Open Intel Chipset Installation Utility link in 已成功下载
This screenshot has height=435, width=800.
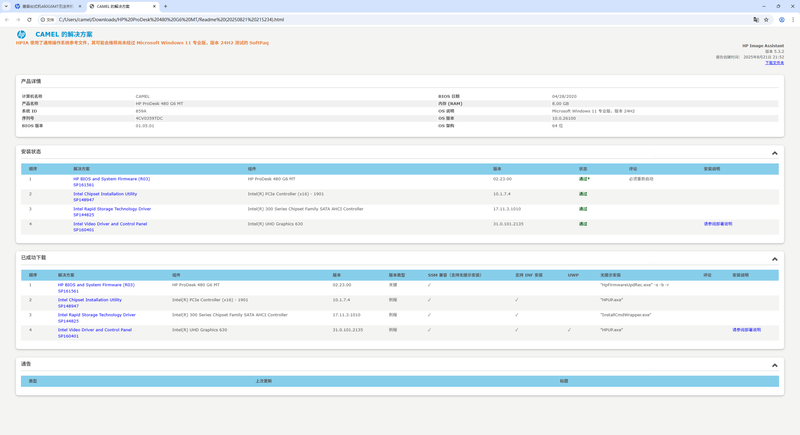(x=89, y=300)
